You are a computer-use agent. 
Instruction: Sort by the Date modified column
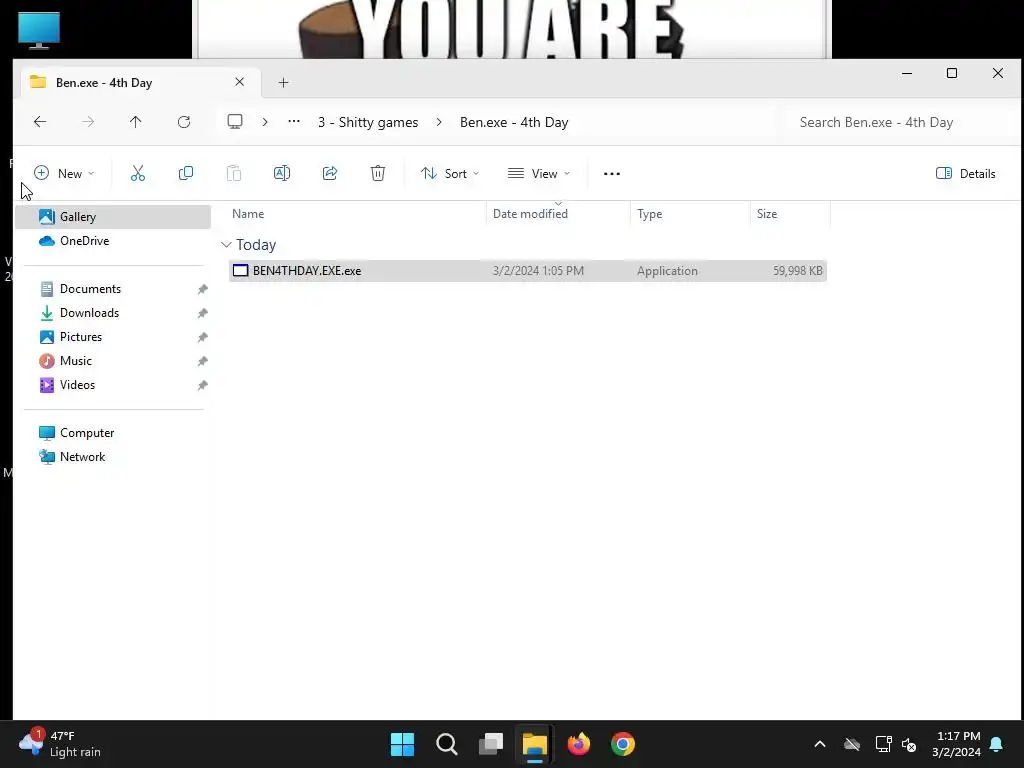coord(558,214)
